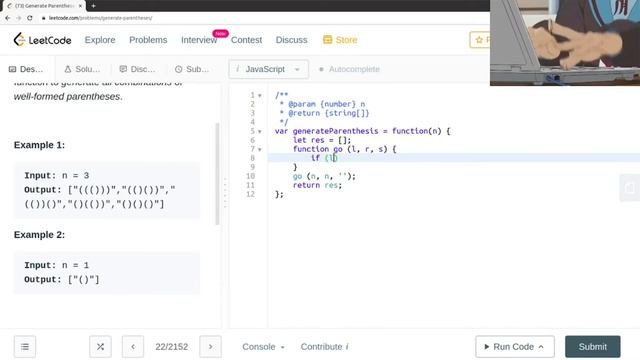Switch to the Discuss tab below navbar
Viewport: 640px width, 360px height.
[137, 69]
